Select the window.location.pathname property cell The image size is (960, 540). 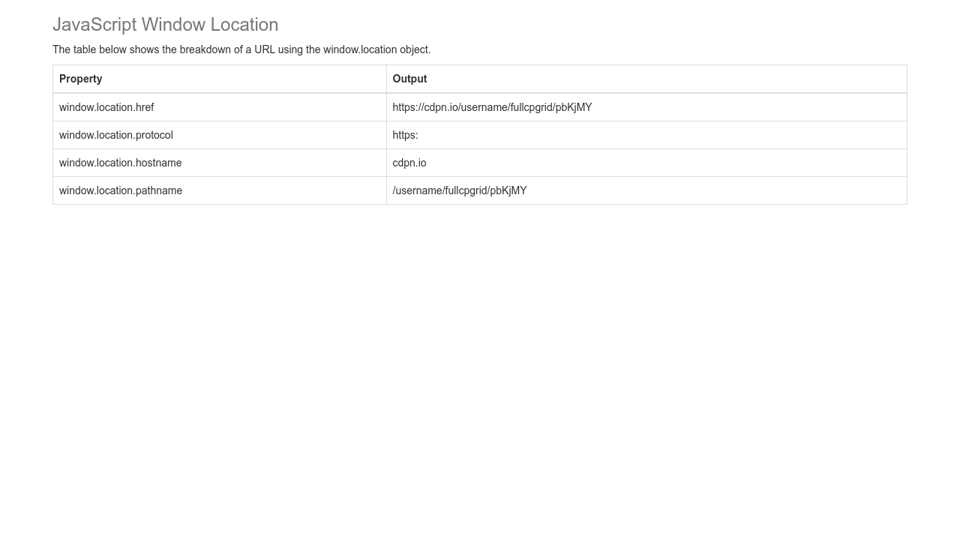(x=120, y=191)
